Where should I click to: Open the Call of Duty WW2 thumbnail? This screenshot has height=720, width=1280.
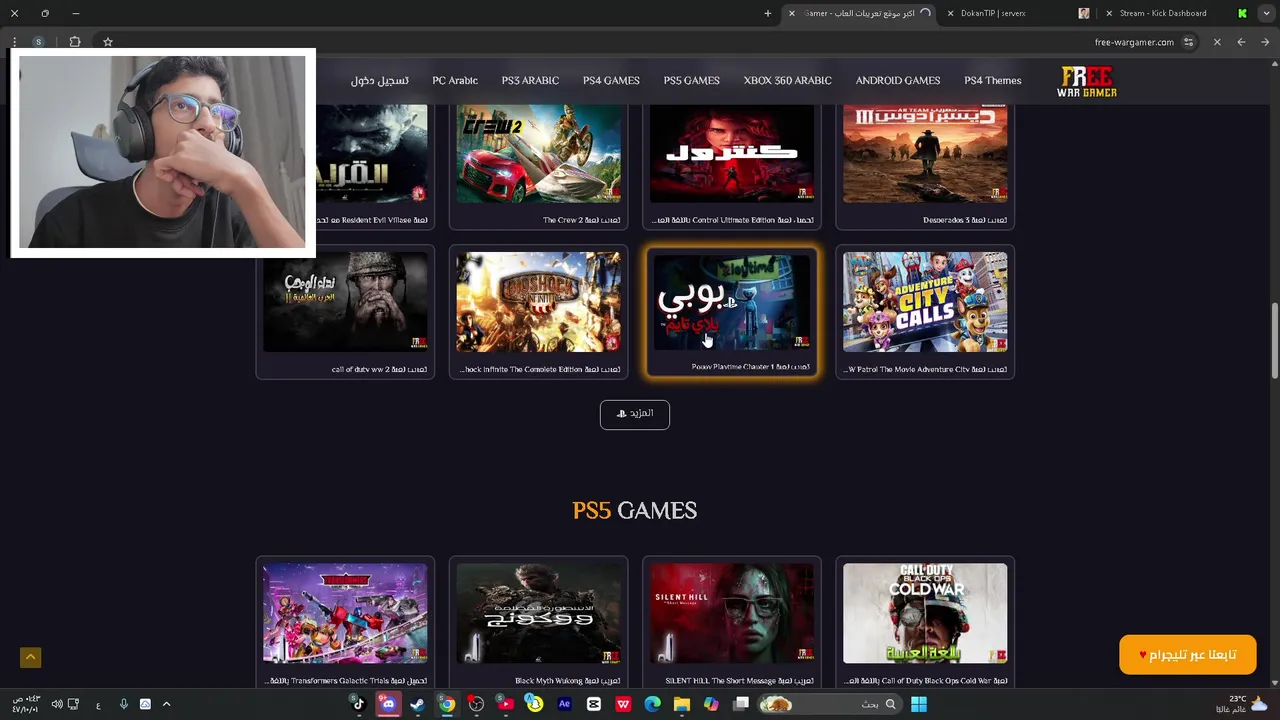click(345, 302)
